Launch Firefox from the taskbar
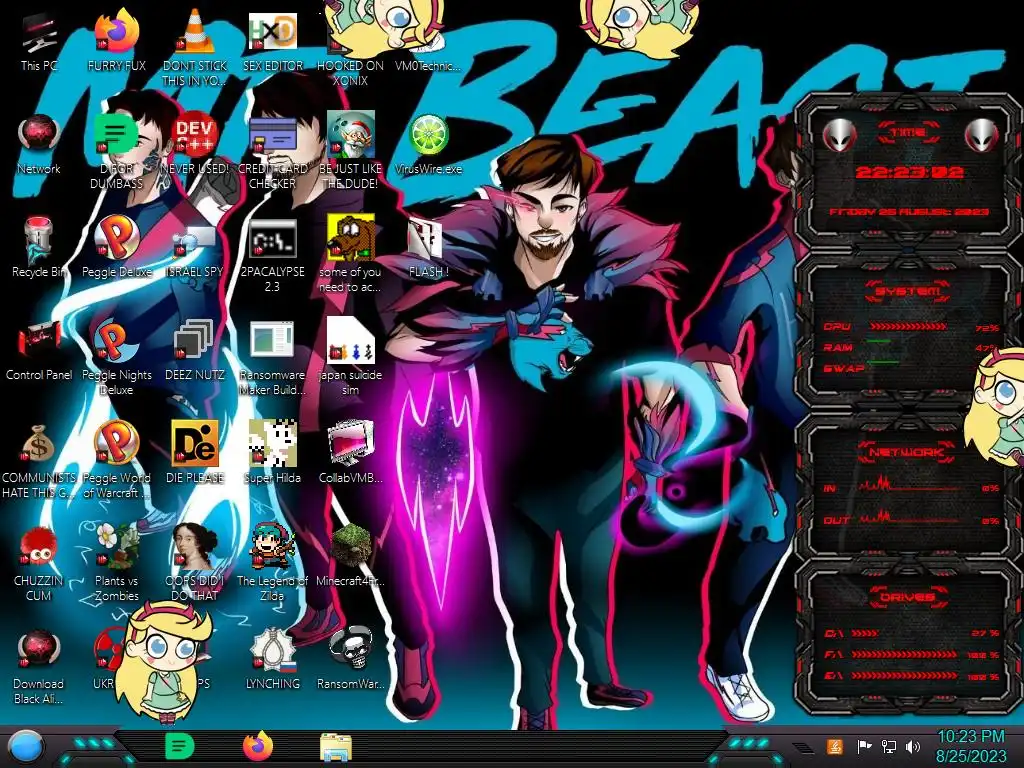 point(257,746)
